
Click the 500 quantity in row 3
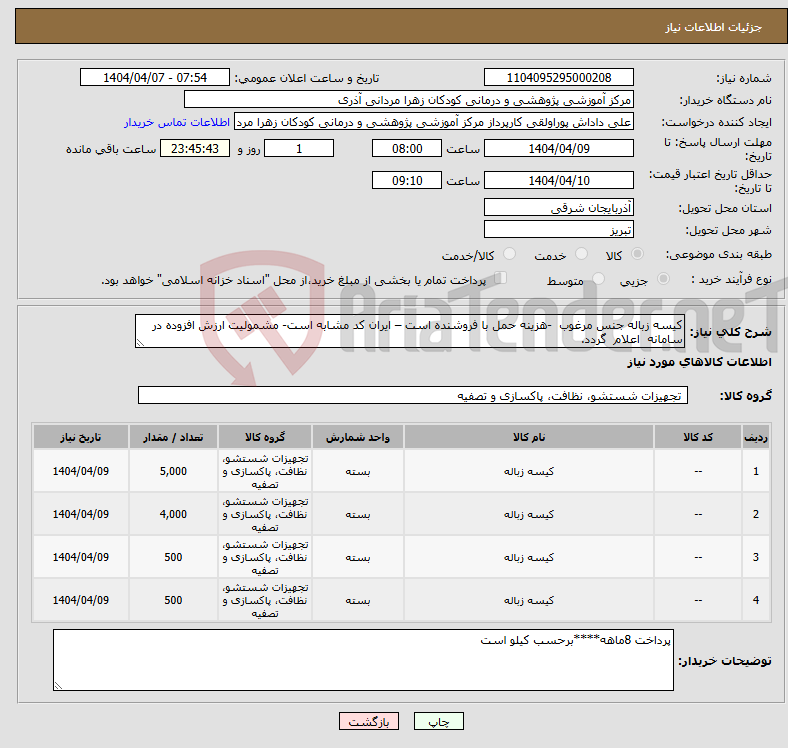pos(173,557)
